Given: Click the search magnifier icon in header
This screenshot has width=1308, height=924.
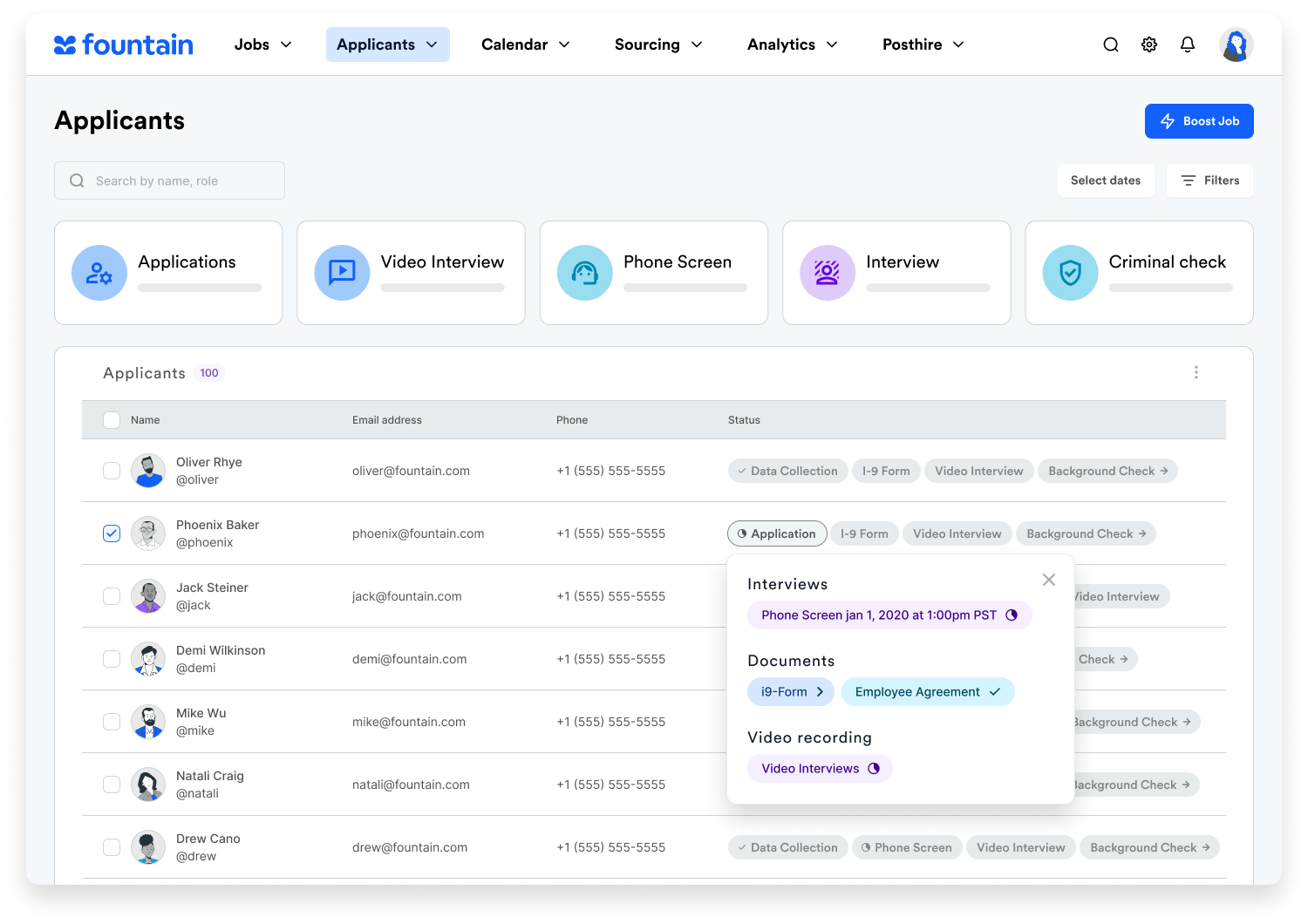Looking at the screenshot, I should [x=1110, y=44].
